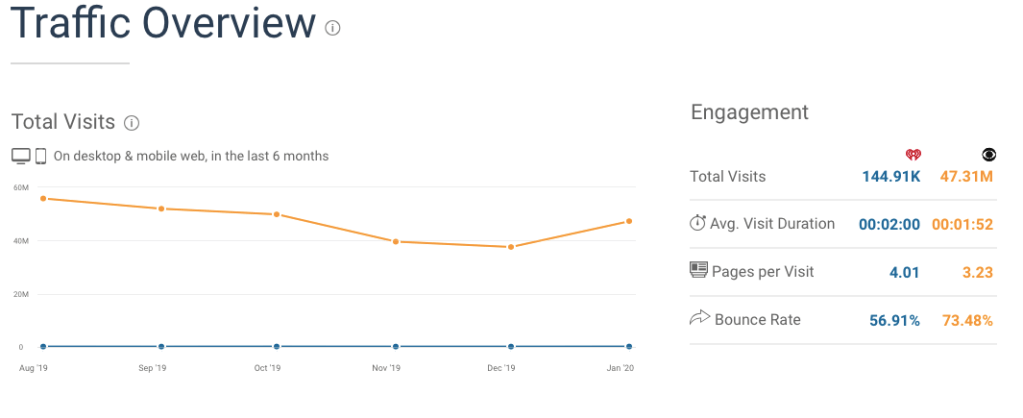Click the 144.91K total visits value
Viewport: 1023px width, 418px height.
click(x=891, y=177)
